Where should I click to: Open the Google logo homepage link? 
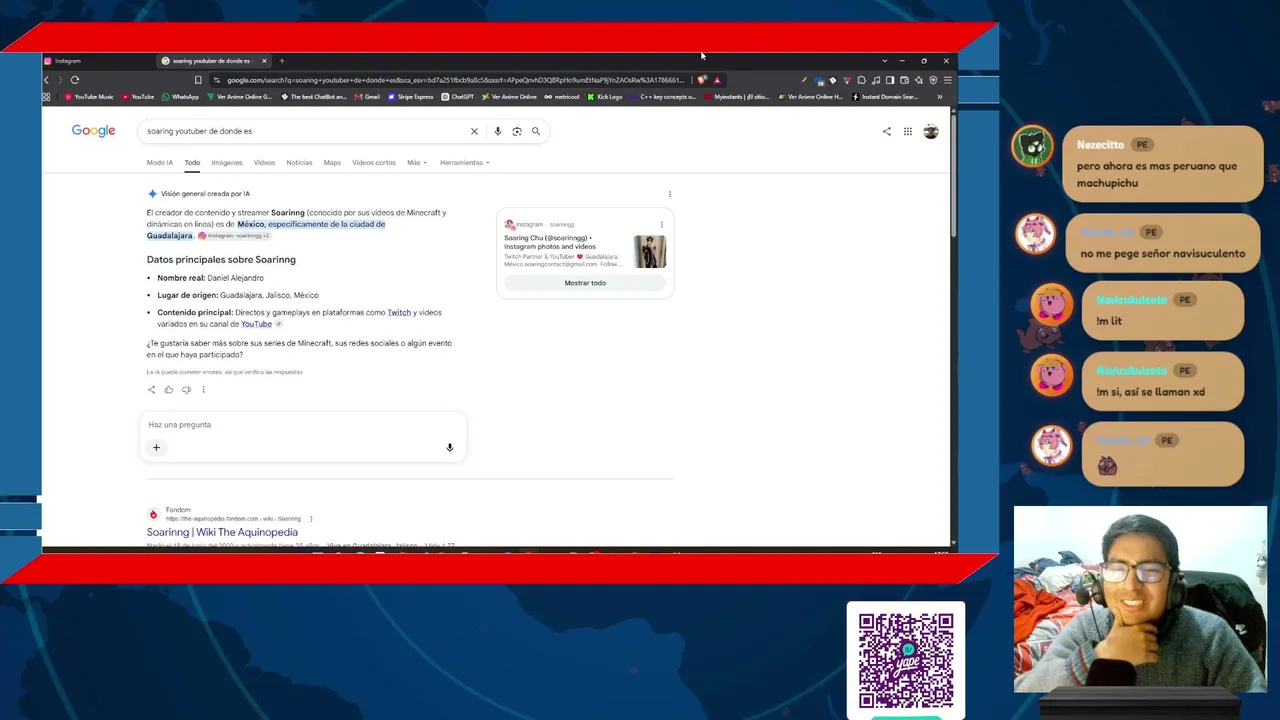click(93, 131)
